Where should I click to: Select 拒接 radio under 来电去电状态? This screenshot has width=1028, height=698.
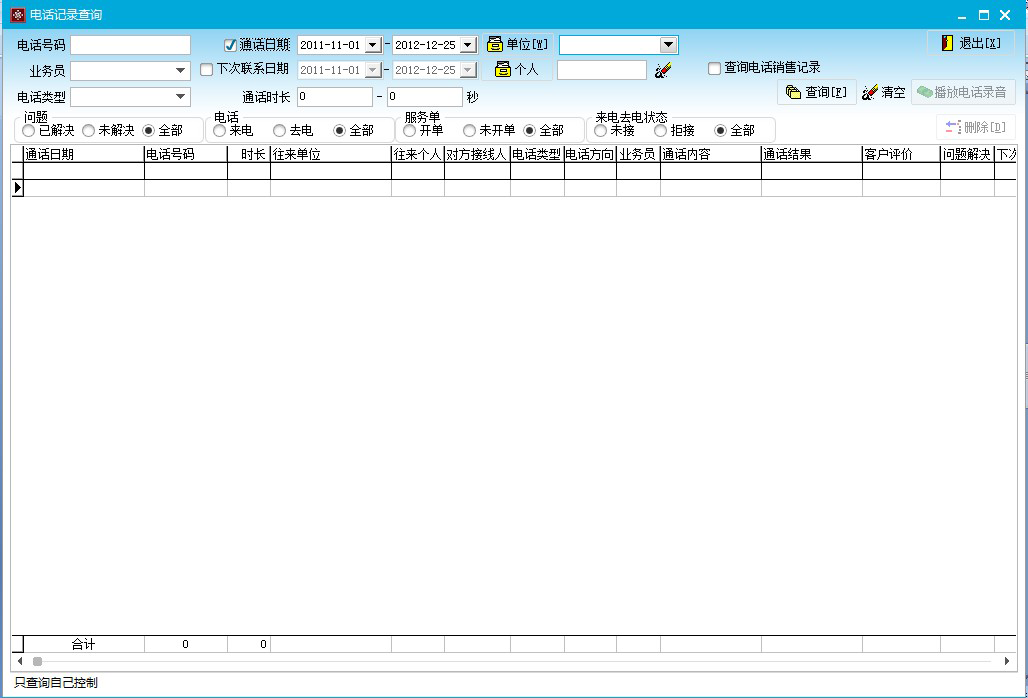(x=661, y=131)
